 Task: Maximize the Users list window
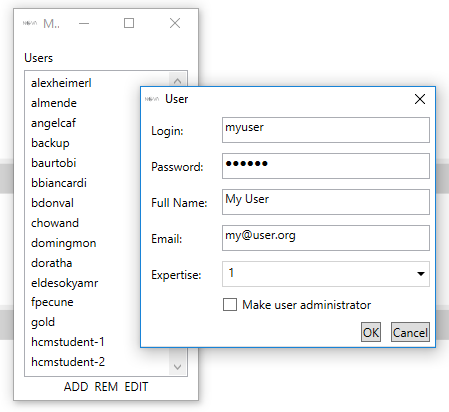click(129, 23)
